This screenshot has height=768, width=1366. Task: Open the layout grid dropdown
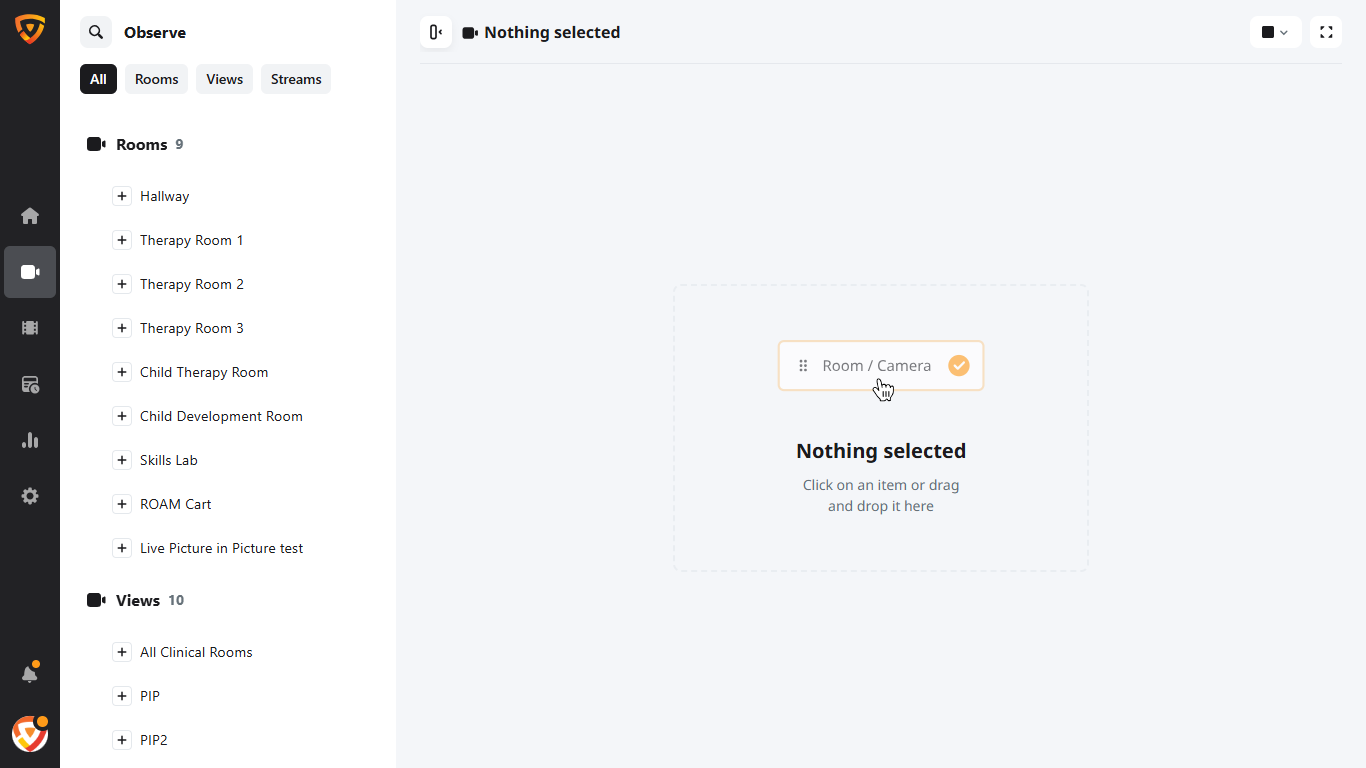tap(1275, 32)
